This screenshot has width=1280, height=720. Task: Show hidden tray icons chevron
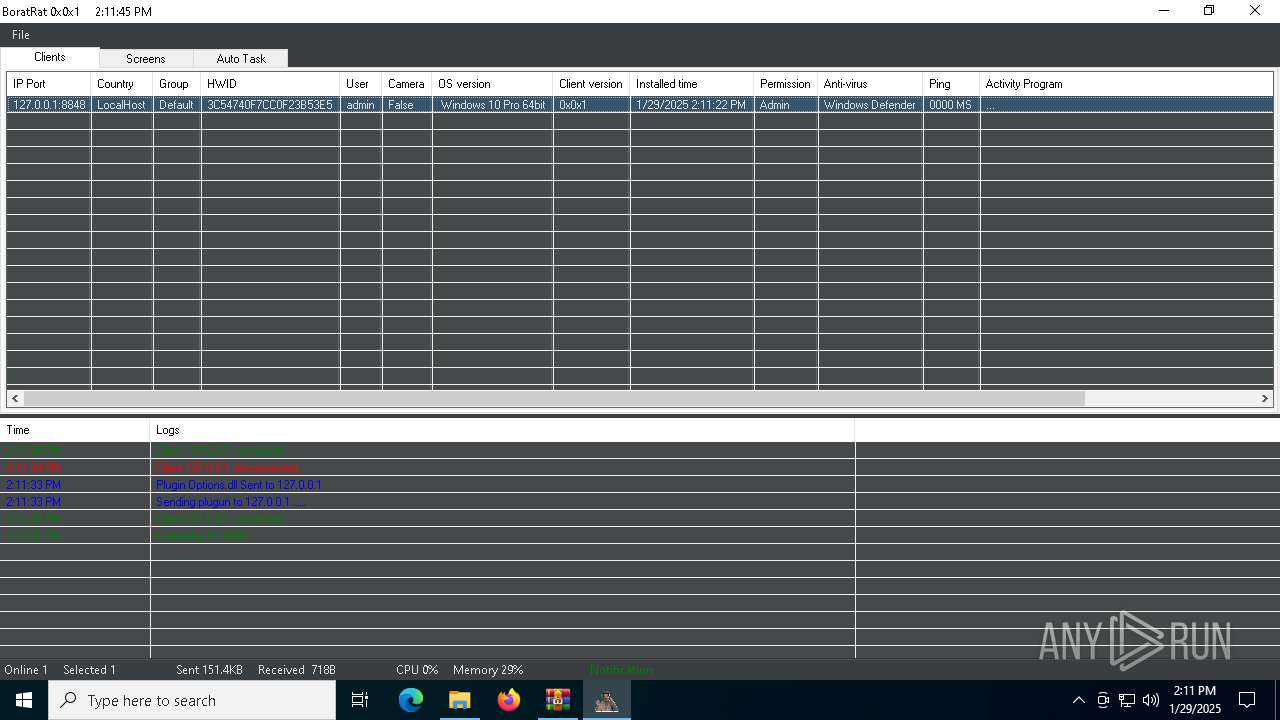tap(1078, 700)
